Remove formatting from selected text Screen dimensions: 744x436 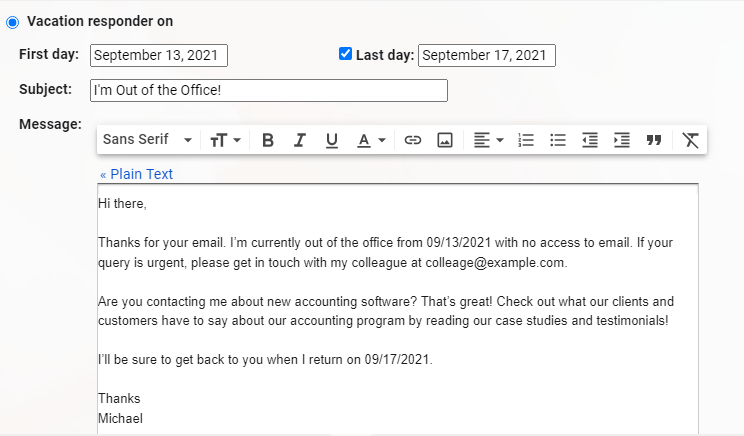pyautogui.click(x=690, y=140)
